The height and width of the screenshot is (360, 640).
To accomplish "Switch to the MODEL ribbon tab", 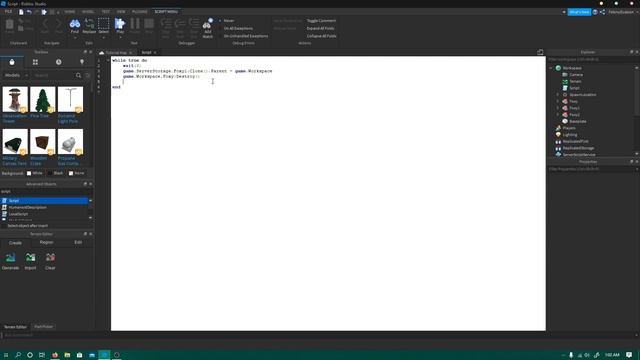I will (x=88, y=12).
